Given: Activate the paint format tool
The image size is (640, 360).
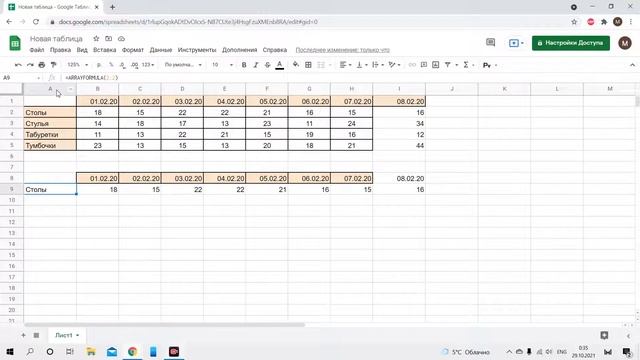Looking at the screenshot, I should click(53, 65).
